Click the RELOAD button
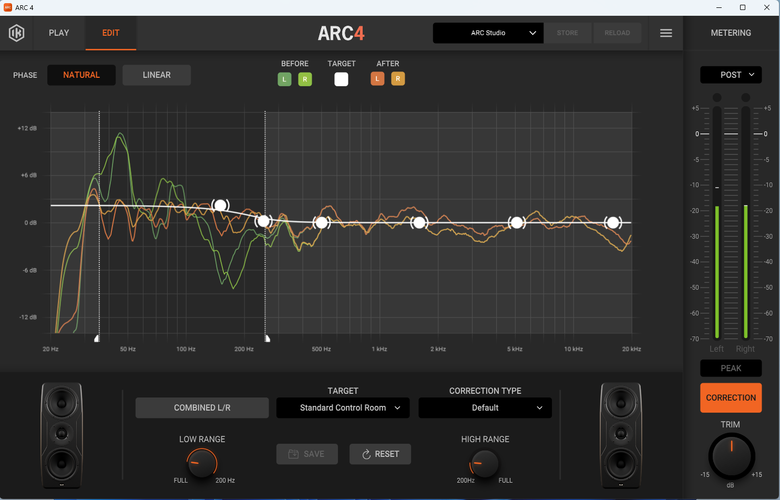Image resolution: width=780 pixels, height=500 pixels. [617, 33]
